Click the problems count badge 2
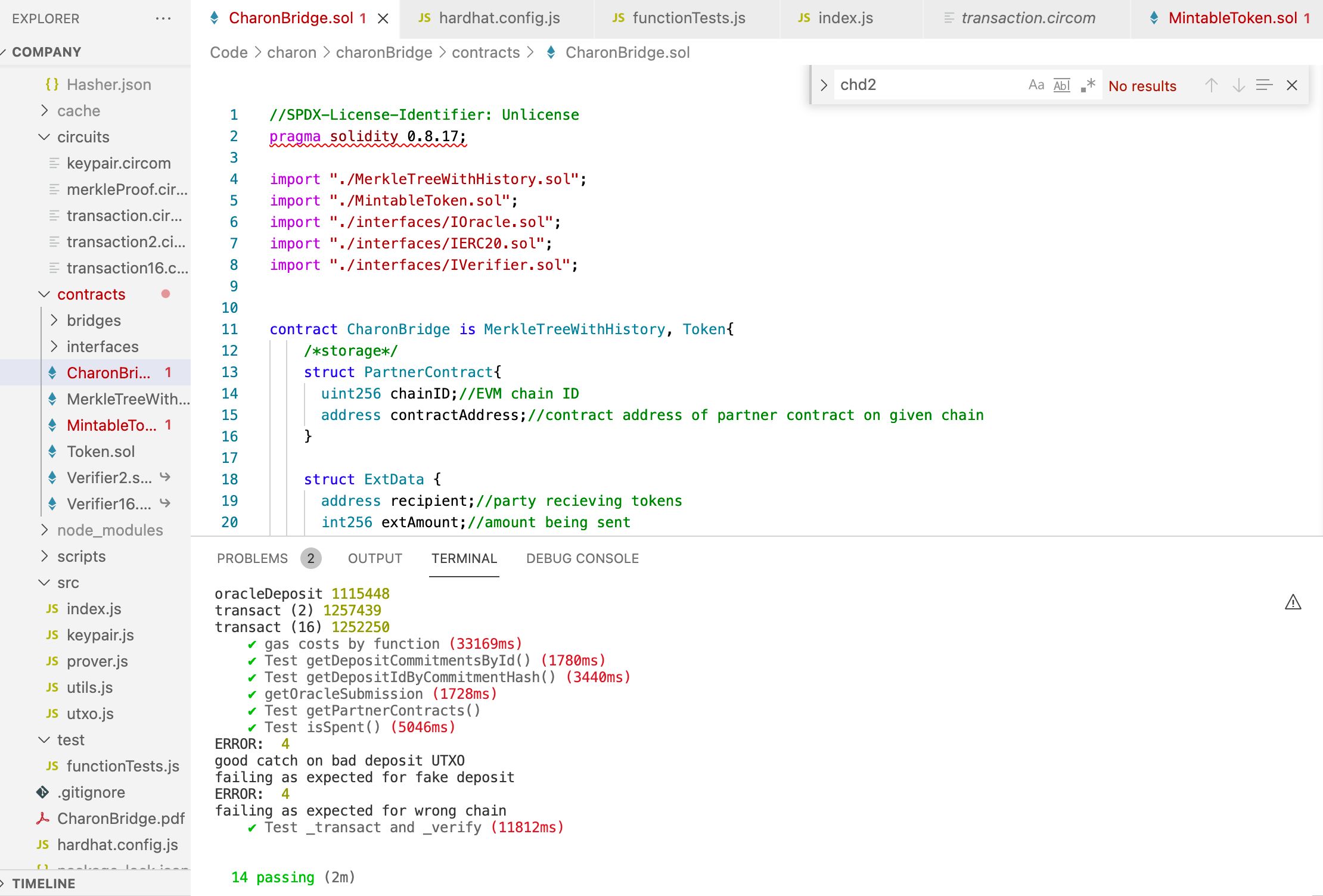This screenshot has width=1323, height=896. [310, 559]
